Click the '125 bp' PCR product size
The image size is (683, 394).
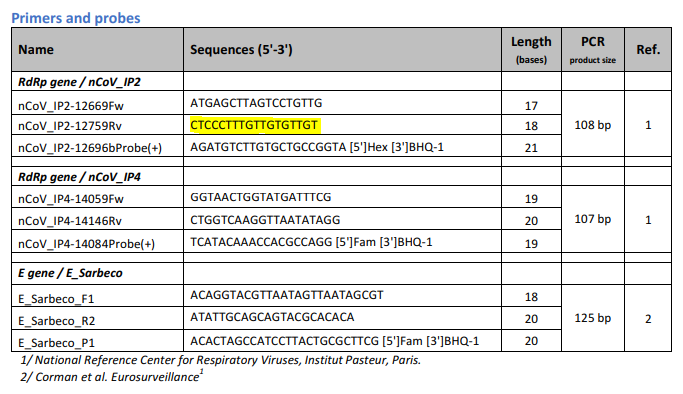[592, 318]
